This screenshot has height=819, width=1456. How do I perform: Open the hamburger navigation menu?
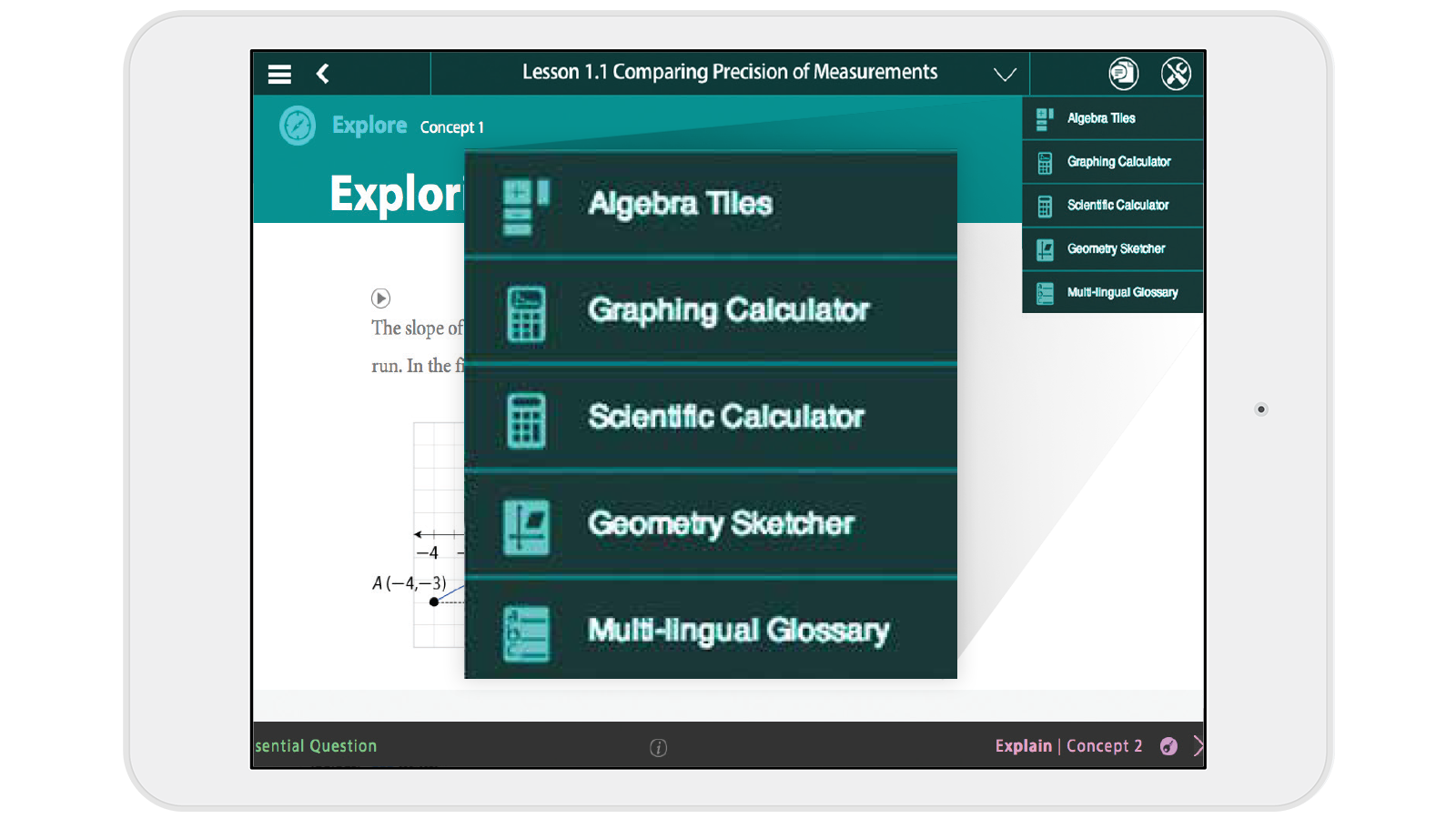(279, 73)
